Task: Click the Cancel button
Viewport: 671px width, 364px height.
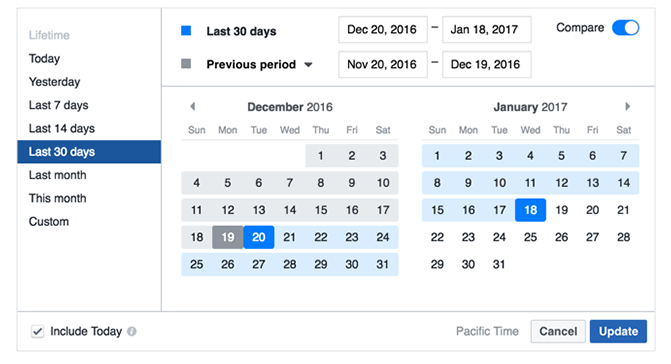Action: [x=558, y=331]
